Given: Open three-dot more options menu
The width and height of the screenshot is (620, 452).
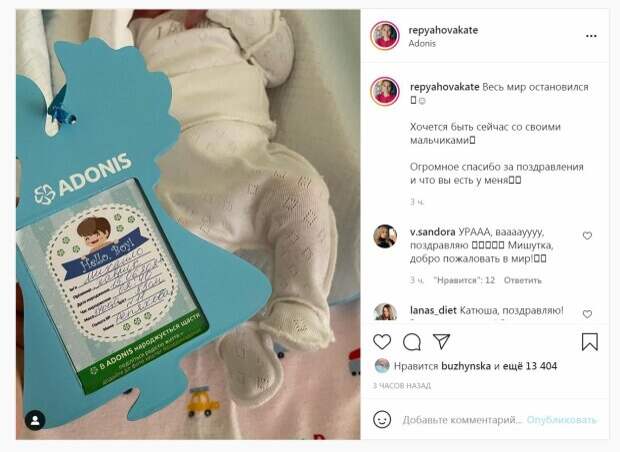Looking at the screenshot, I should coord(591,36).
